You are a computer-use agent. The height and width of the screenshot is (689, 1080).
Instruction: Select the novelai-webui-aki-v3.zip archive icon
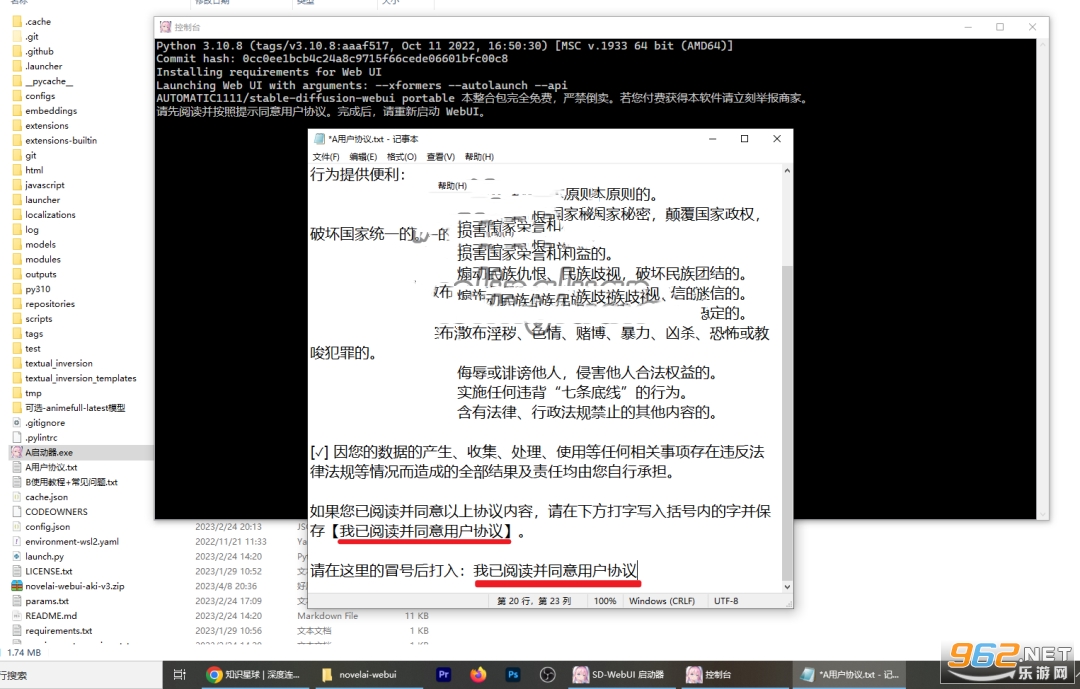click(x=17, y=586)
